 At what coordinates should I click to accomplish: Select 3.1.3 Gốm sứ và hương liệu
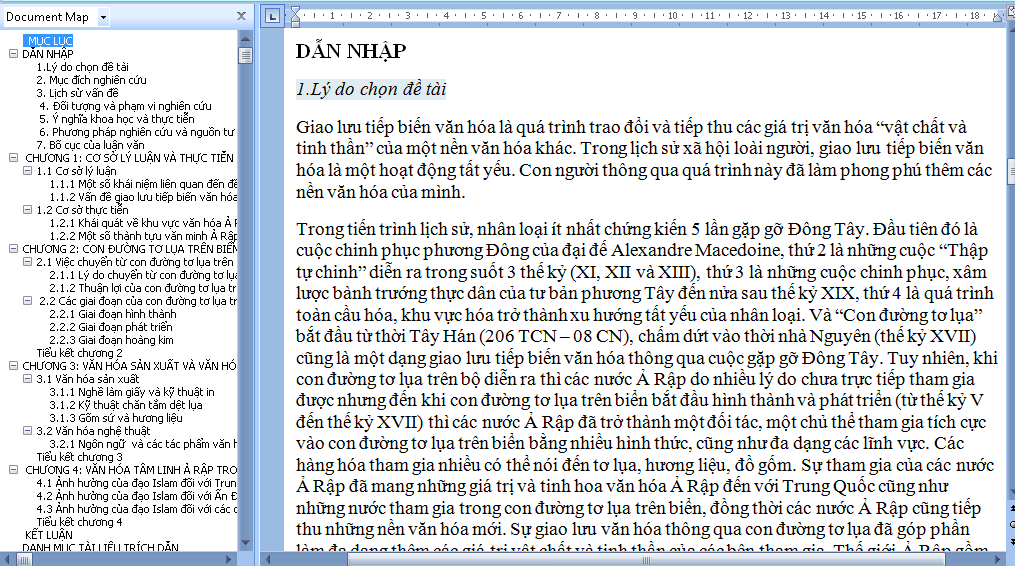116,418
